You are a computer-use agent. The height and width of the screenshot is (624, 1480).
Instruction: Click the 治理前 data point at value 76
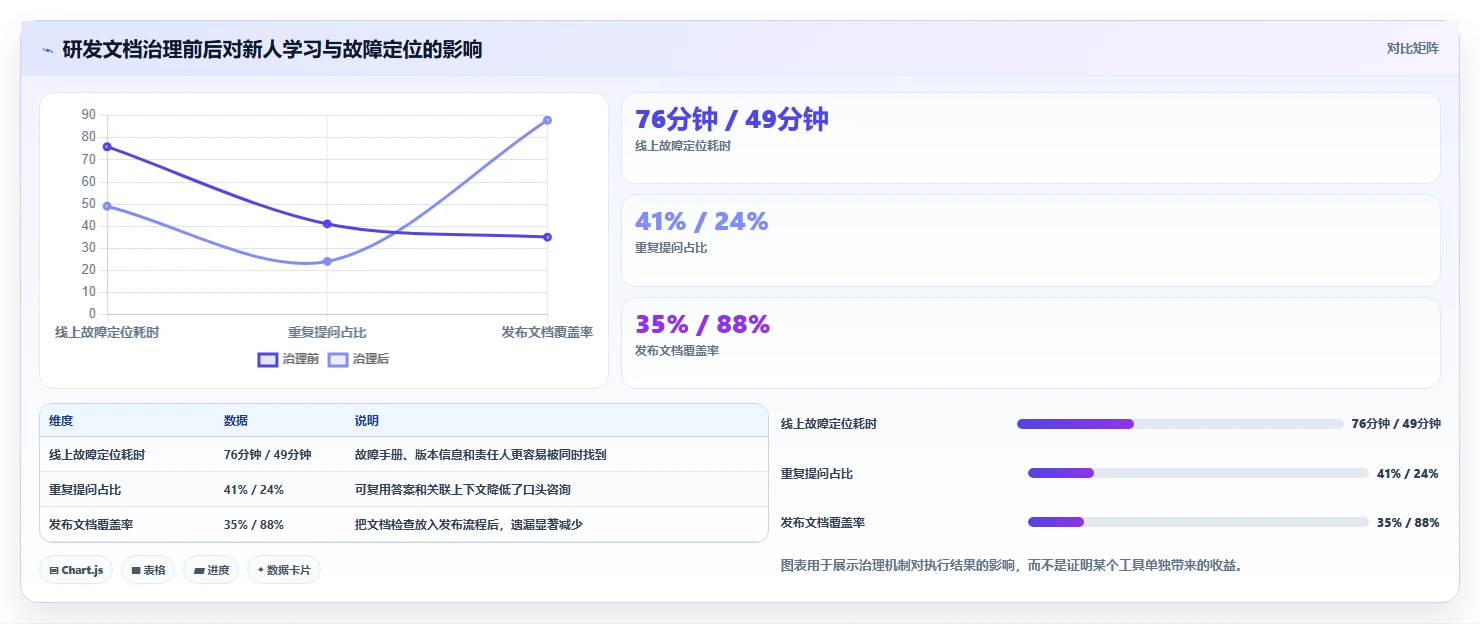107,147
